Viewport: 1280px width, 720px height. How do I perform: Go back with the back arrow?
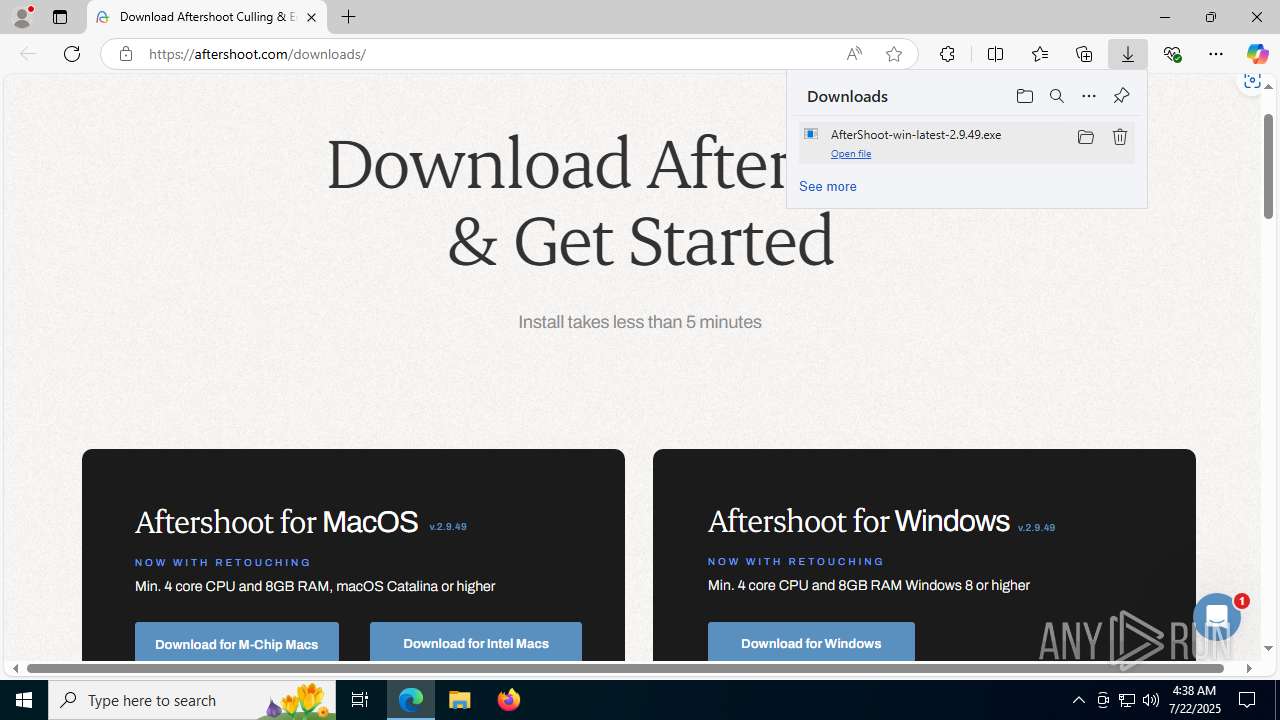pyautogui.click(x=28, y=54)
